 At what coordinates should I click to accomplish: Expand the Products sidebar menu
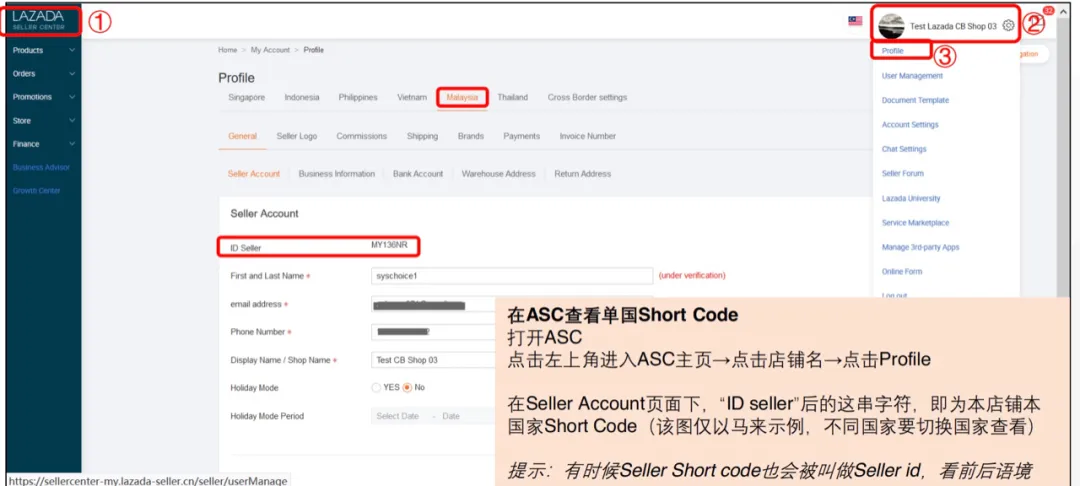(x=43, y=50)
